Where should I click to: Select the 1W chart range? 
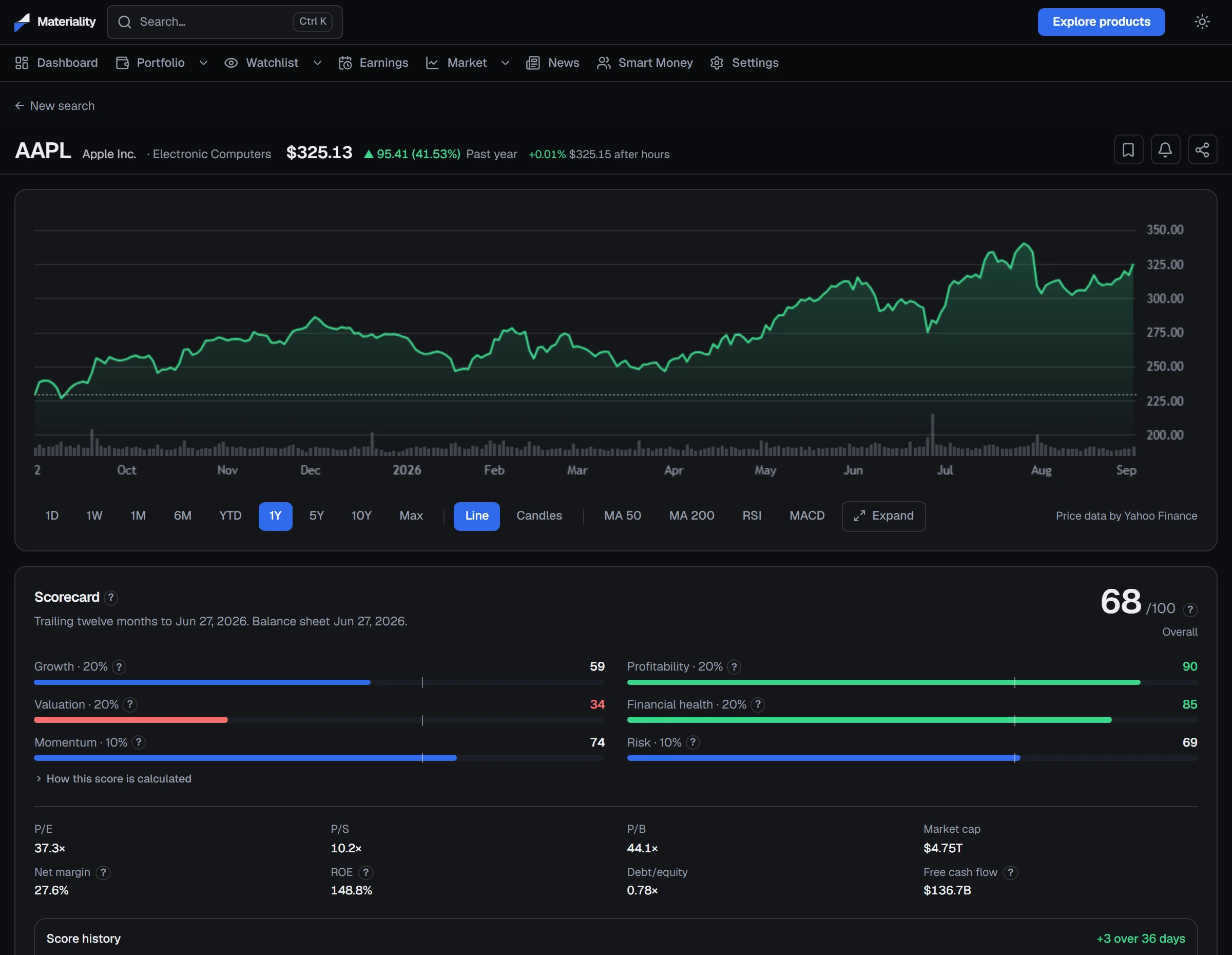(x=94, y=516)
